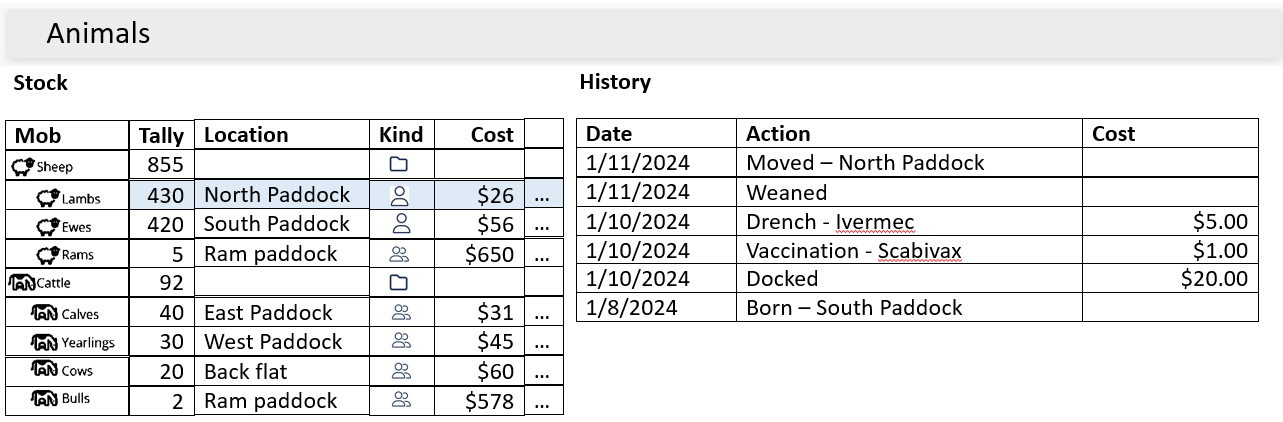This screenshot has width=1283, height=422.
Task: Click the sheep icon beside Ewes
Action: click(x=47, y=226)
